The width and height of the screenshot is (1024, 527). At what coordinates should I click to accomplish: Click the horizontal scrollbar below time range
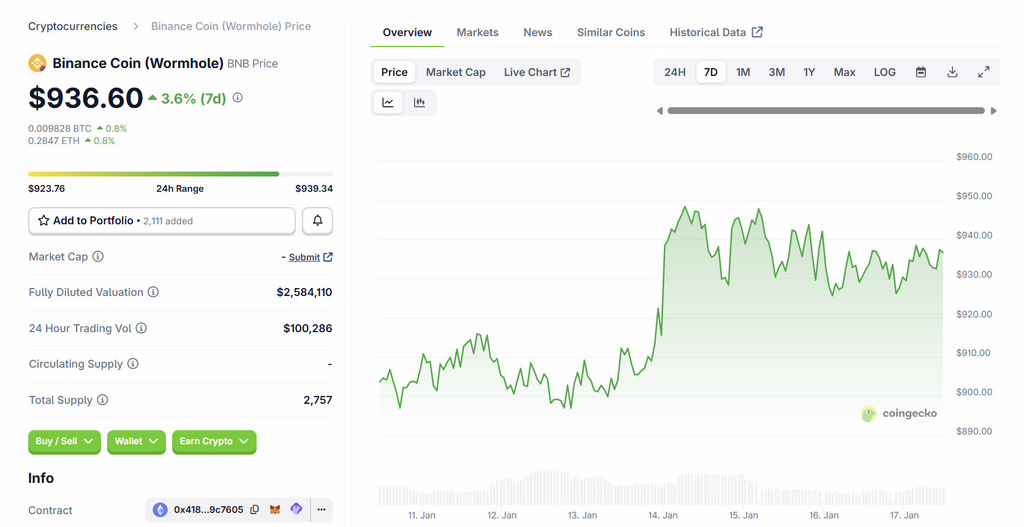826,111
